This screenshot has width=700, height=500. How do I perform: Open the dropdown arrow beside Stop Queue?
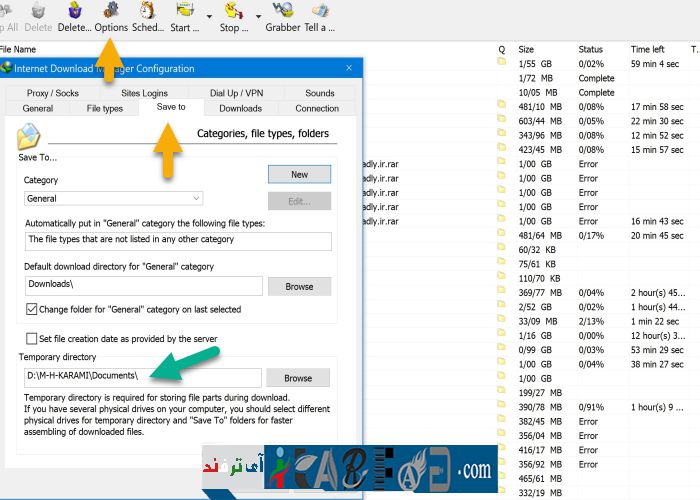click(x=258, y=17)
